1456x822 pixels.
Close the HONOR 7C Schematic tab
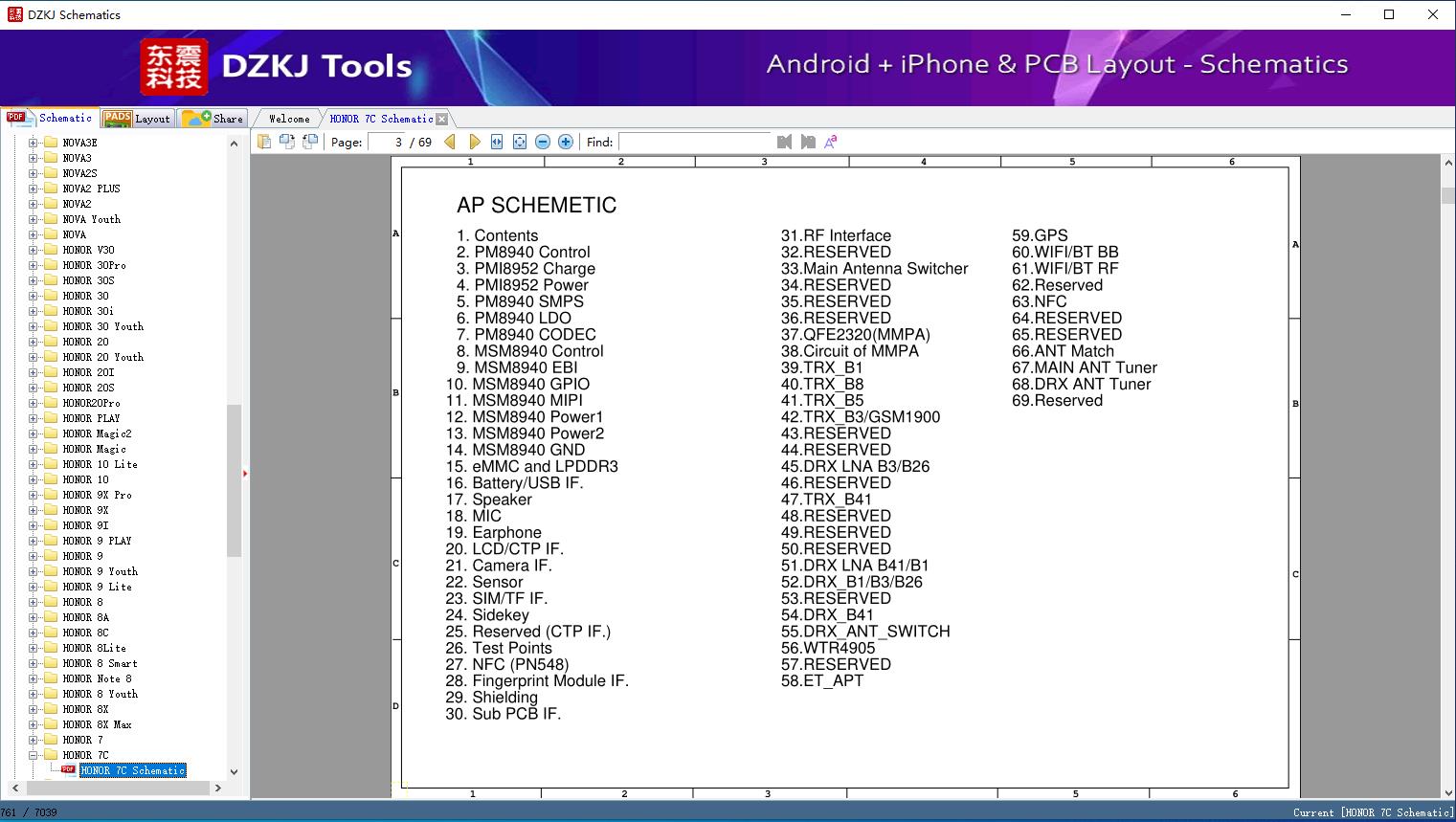[442, 119]
